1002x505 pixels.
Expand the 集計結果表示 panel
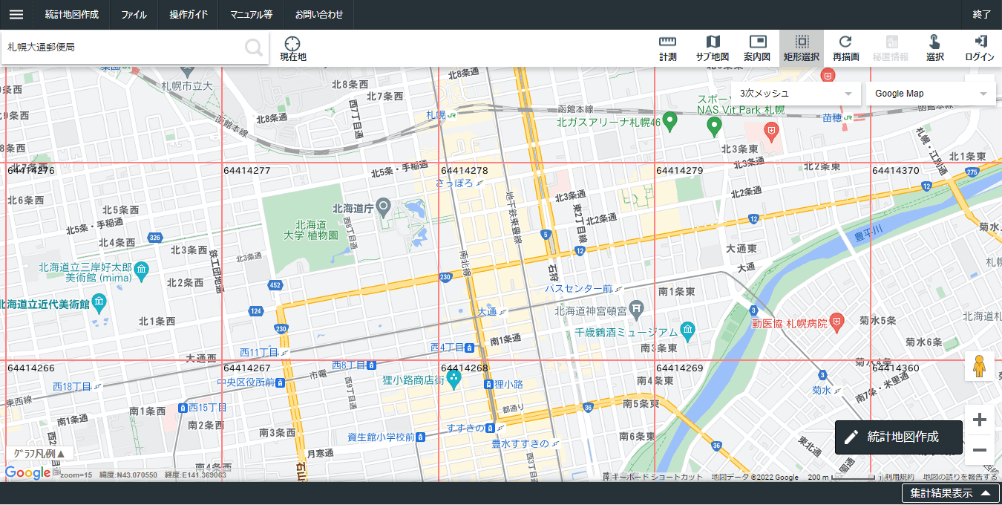point(950,493)
